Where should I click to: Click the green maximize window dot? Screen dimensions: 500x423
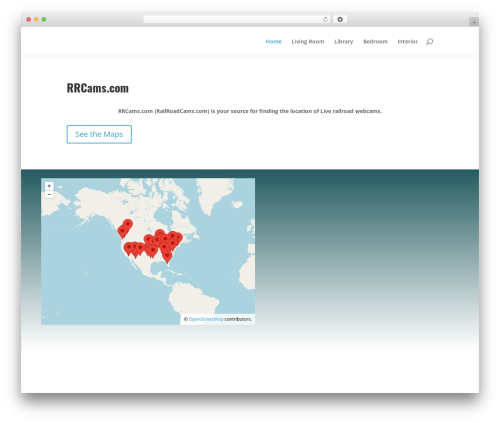[44, 19]
